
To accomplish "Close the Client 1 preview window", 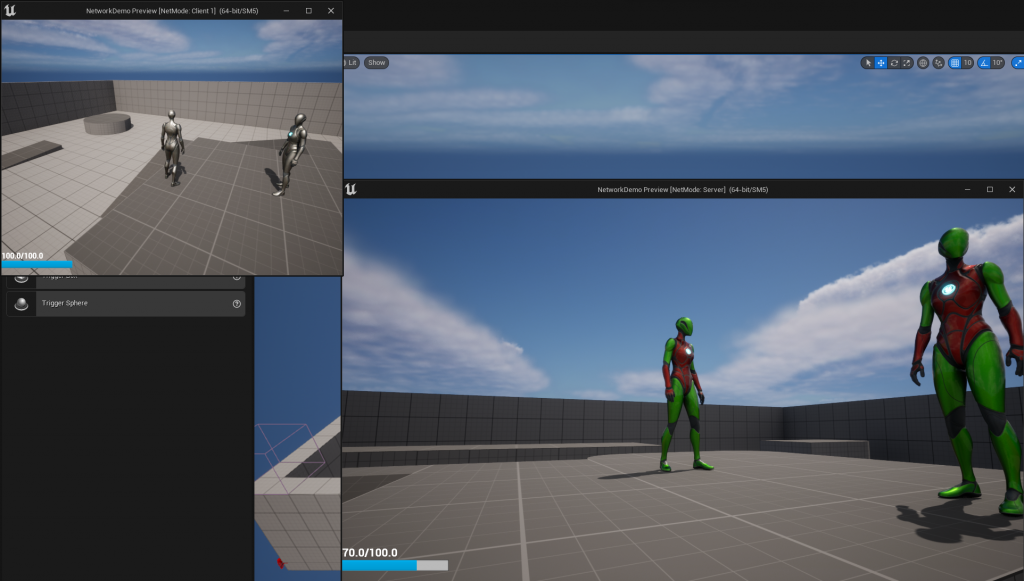I will click(x=331, y=10).
